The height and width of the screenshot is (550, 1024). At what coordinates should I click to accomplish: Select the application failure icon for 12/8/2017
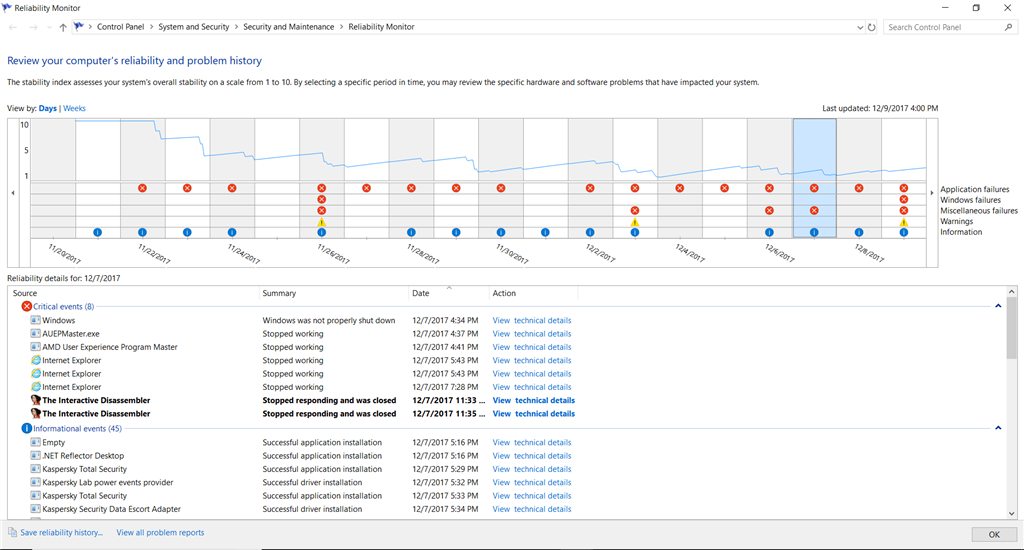coord(859,188)
